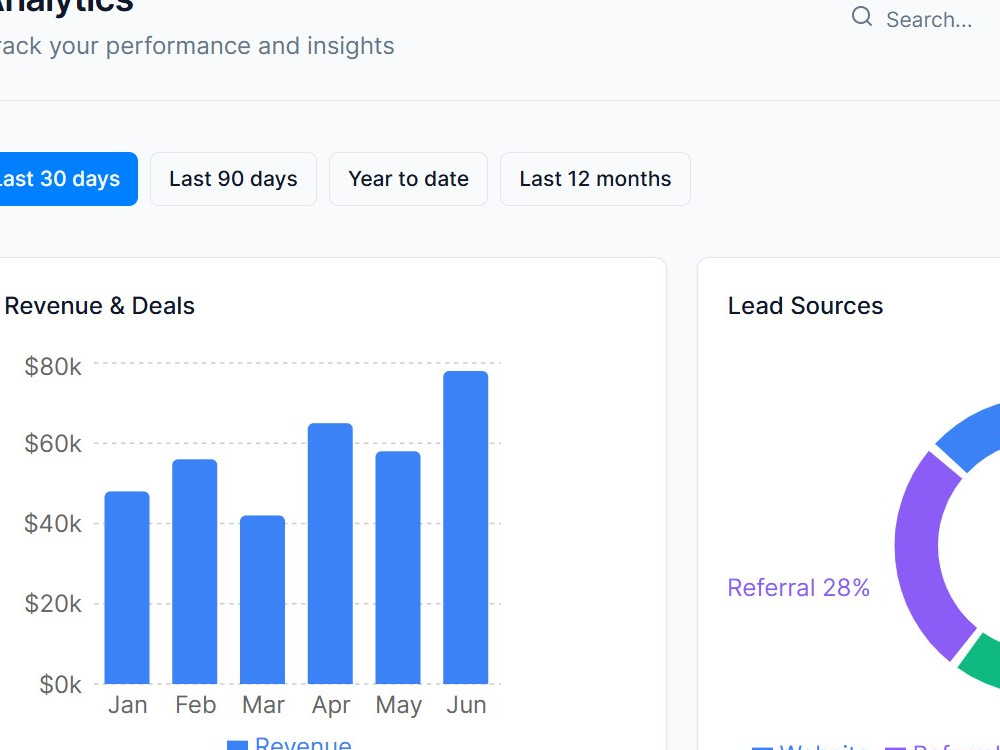
Task: Click the Referral 28% label
Action: coord(798,587)
